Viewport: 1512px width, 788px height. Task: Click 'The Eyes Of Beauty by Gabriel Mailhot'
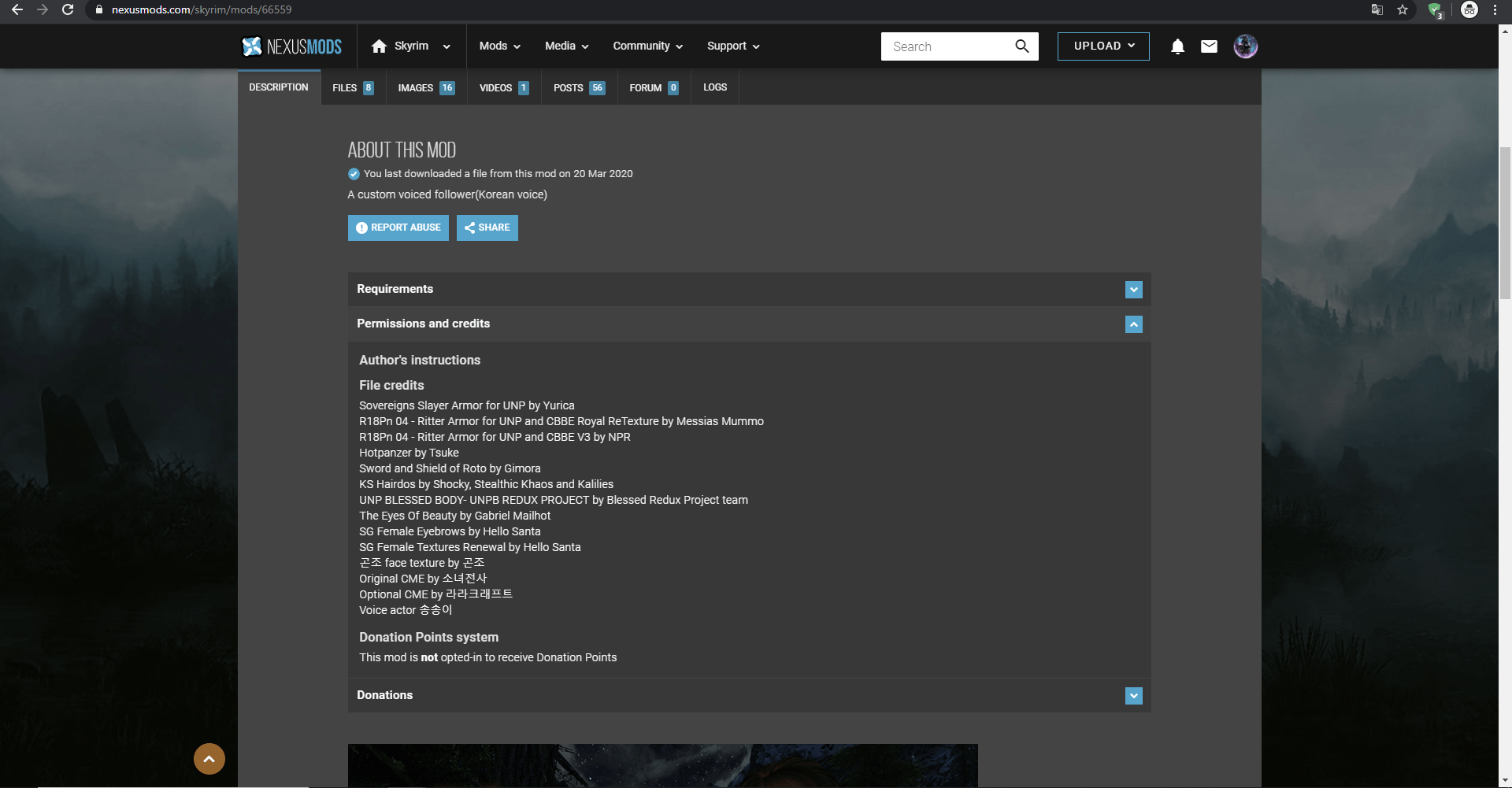(455, 516)
